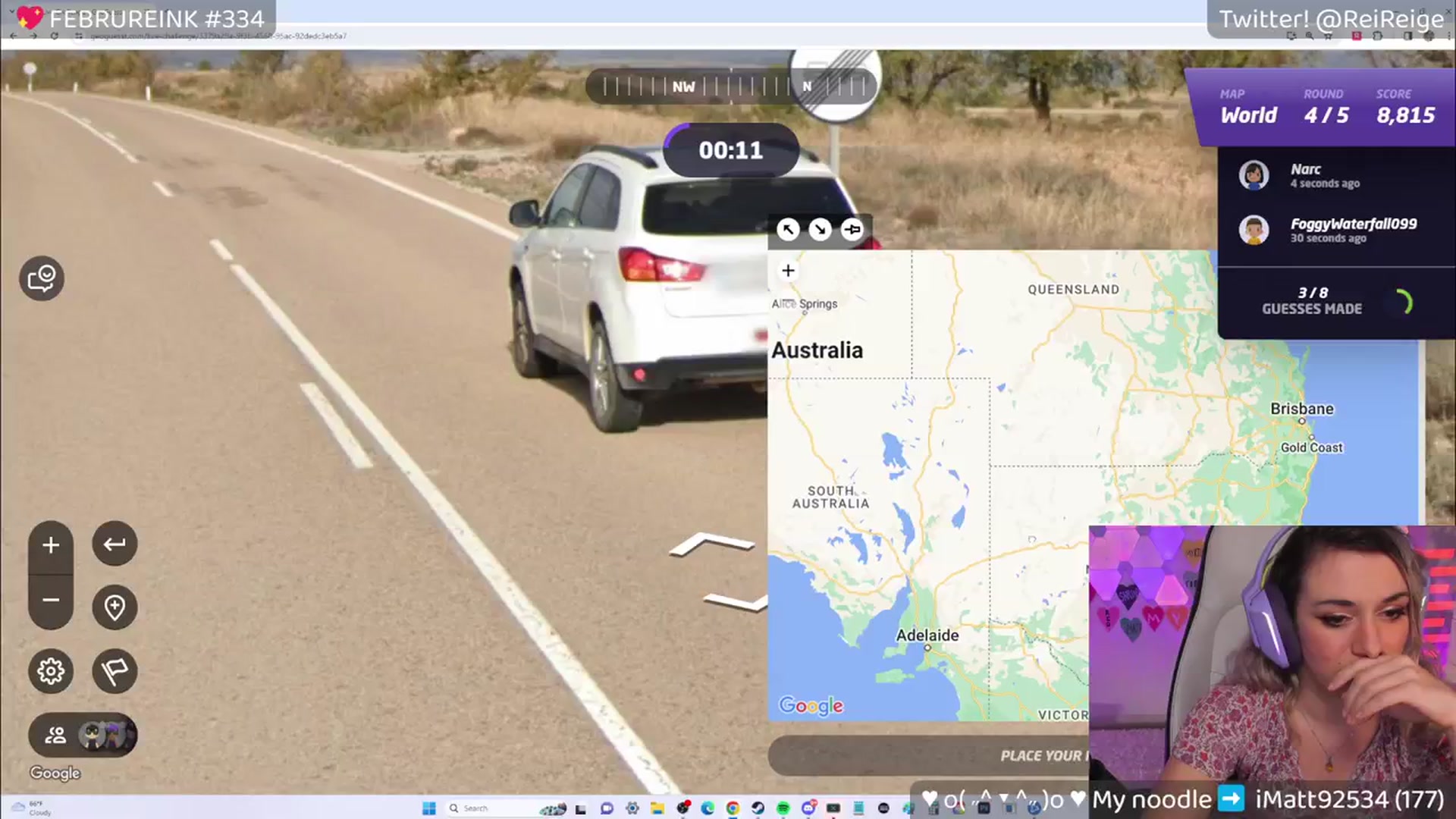Image resolution: width=1456 pixels, height=819 pixels.
Task: Open Spotify from the taskbar
Action: click(783, 808)
